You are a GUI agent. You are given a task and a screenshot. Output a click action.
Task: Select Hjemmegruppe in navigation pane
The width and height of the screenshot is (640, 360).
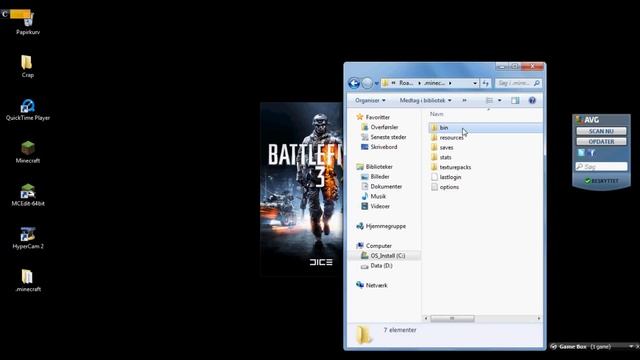(381, 226)
